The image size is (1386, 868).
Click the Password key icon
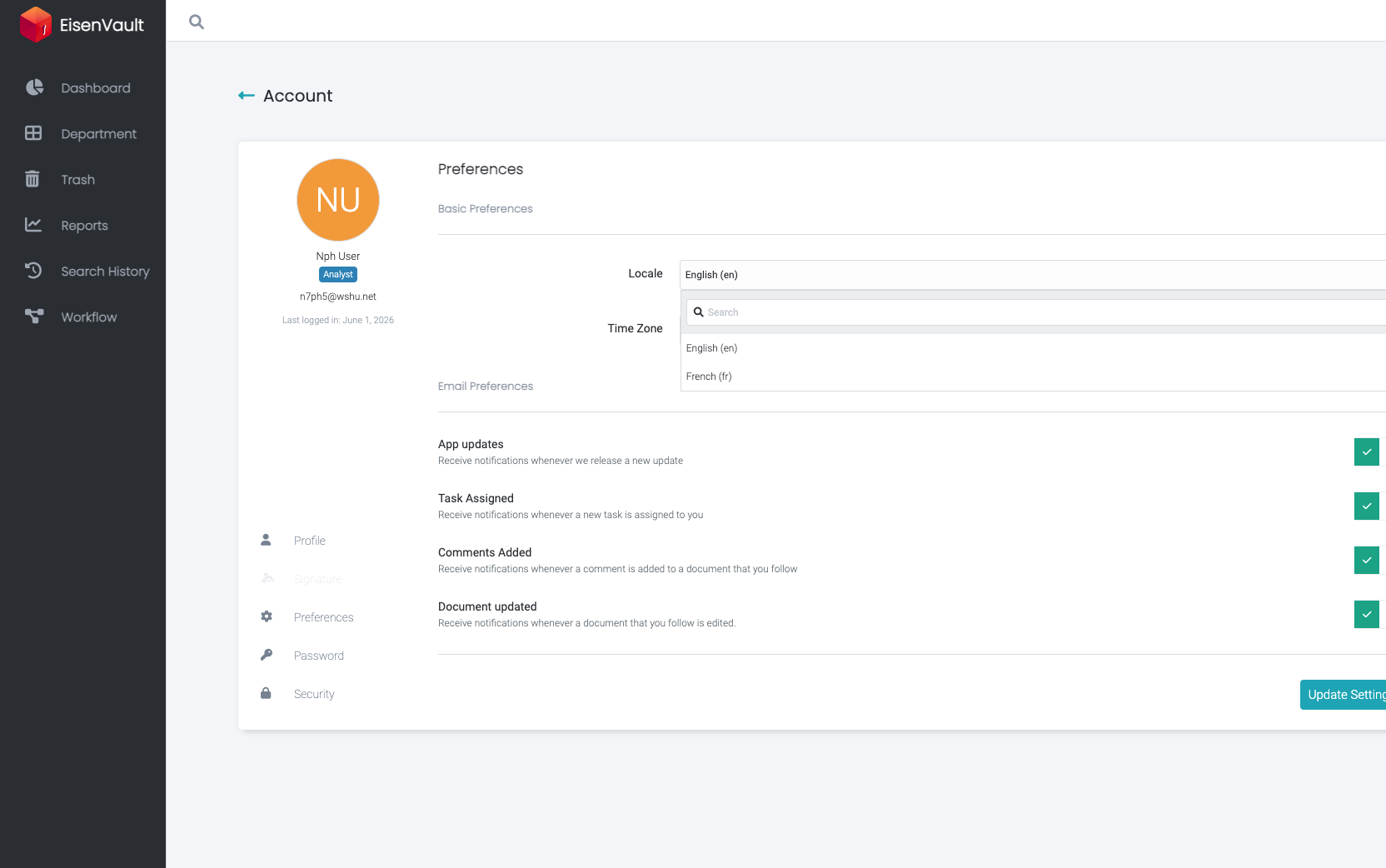pos(267,655)
